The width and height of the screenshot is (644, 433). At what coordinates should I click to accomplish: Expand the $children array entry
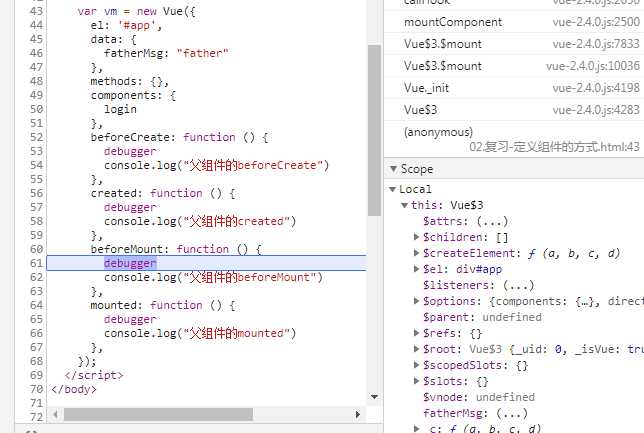point(416,237)
